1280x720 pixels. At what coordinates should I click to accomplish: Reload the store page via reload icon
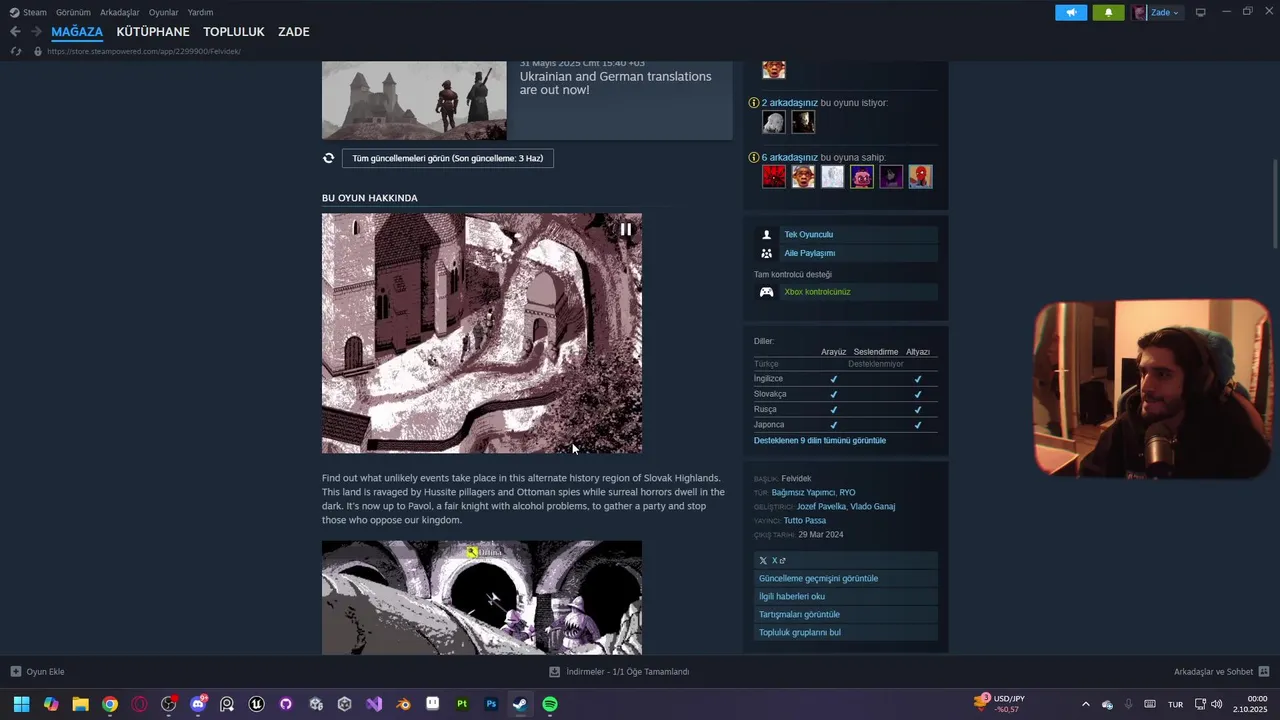pos(16,51)
